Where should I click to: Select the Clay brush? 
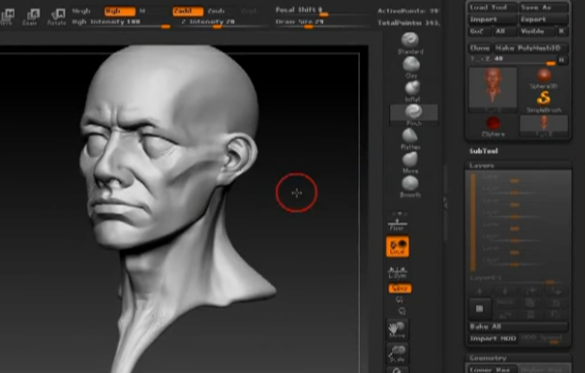coord(411,68)
